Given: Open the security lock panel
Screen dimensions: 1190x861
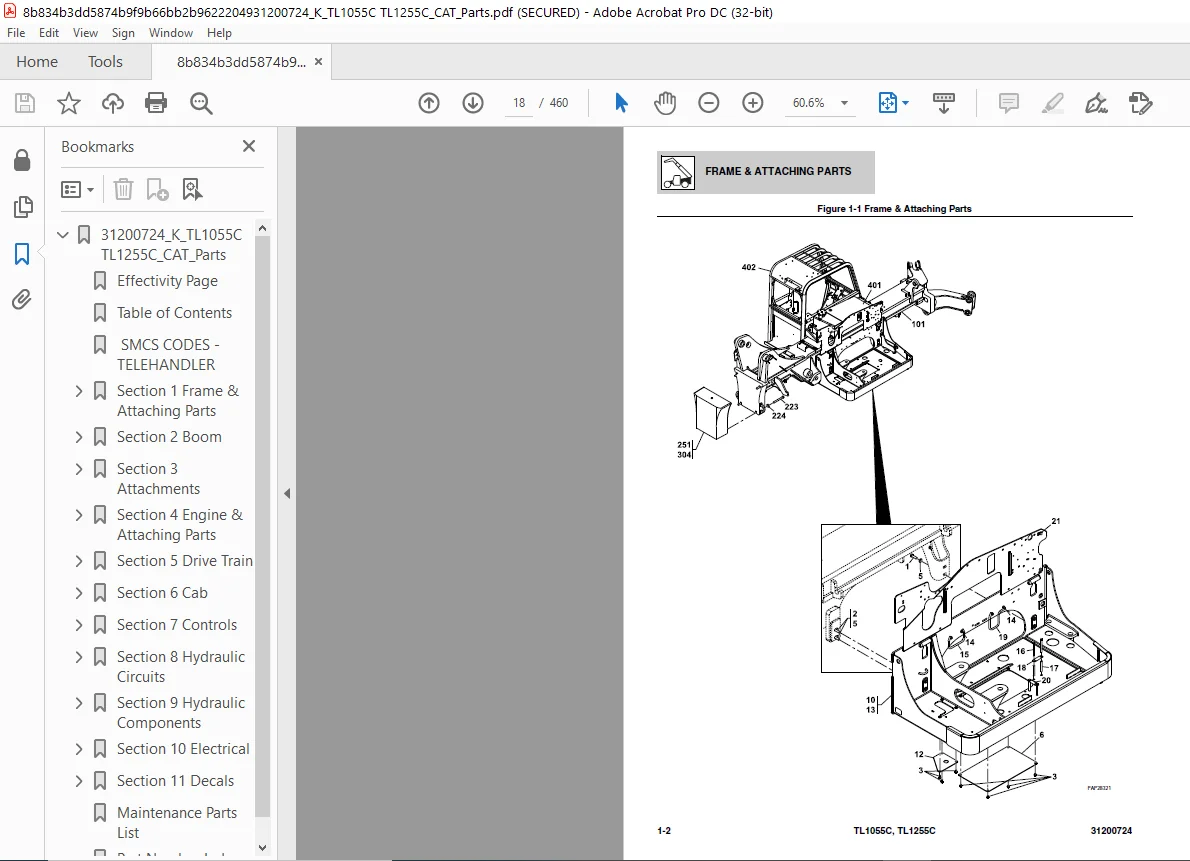Looking at the screenshot, I should click(x=22, y=160).
